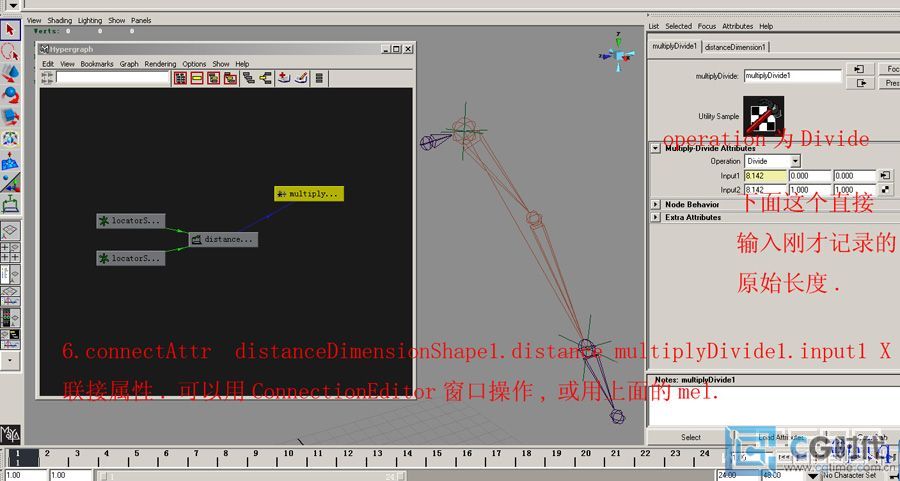900x481 pixels.
Task: Click Hypergraph frame selection toolbar icon
Action: coord(197,78)
